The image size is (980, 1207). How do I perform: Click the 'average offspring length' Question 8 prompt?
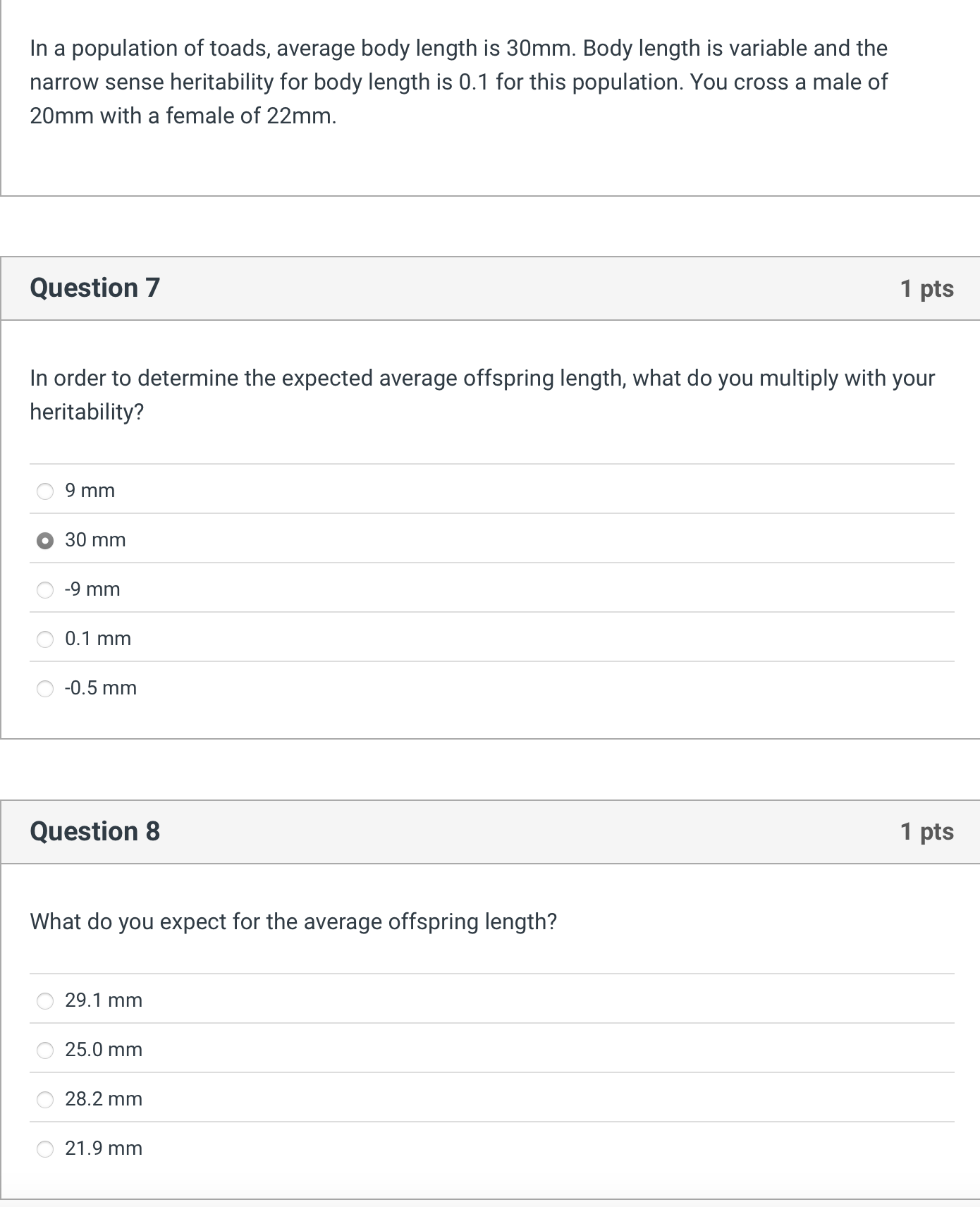click(293, 921)
